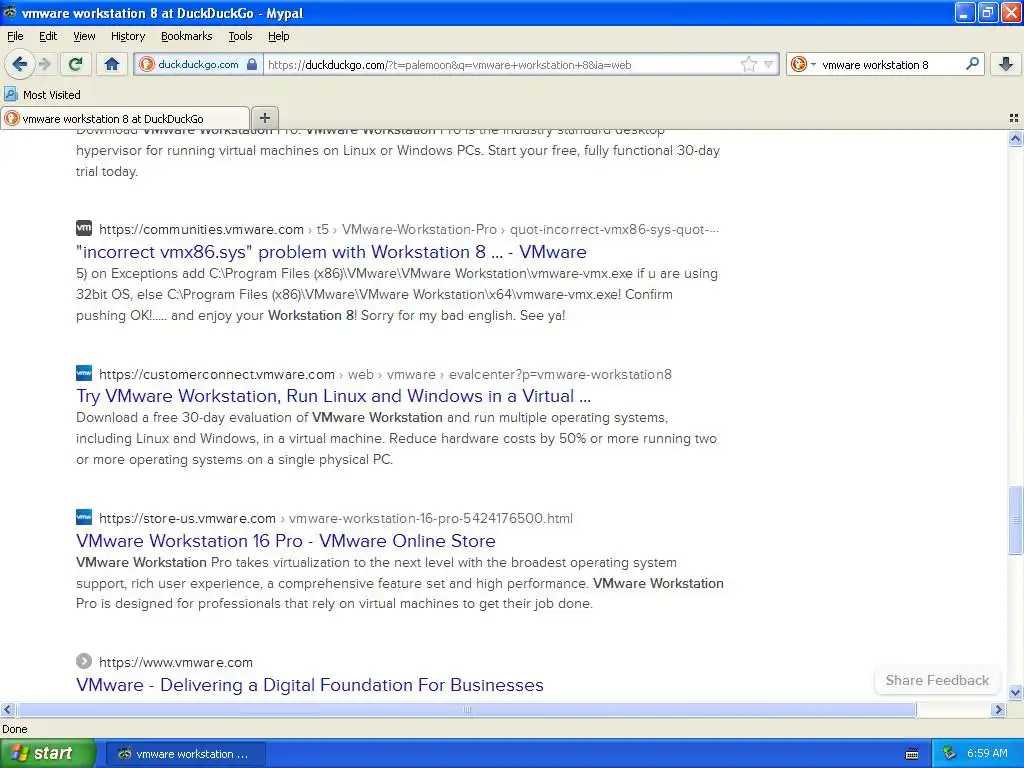Click the on-screen keyboard tray icon
Image resolution: width=1024 pixels, height=768 pixels.
pos(912,754)
